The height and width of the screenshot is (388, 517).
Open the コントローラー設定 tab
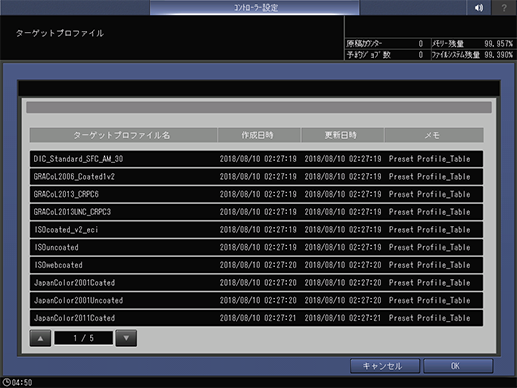[255, 7]
